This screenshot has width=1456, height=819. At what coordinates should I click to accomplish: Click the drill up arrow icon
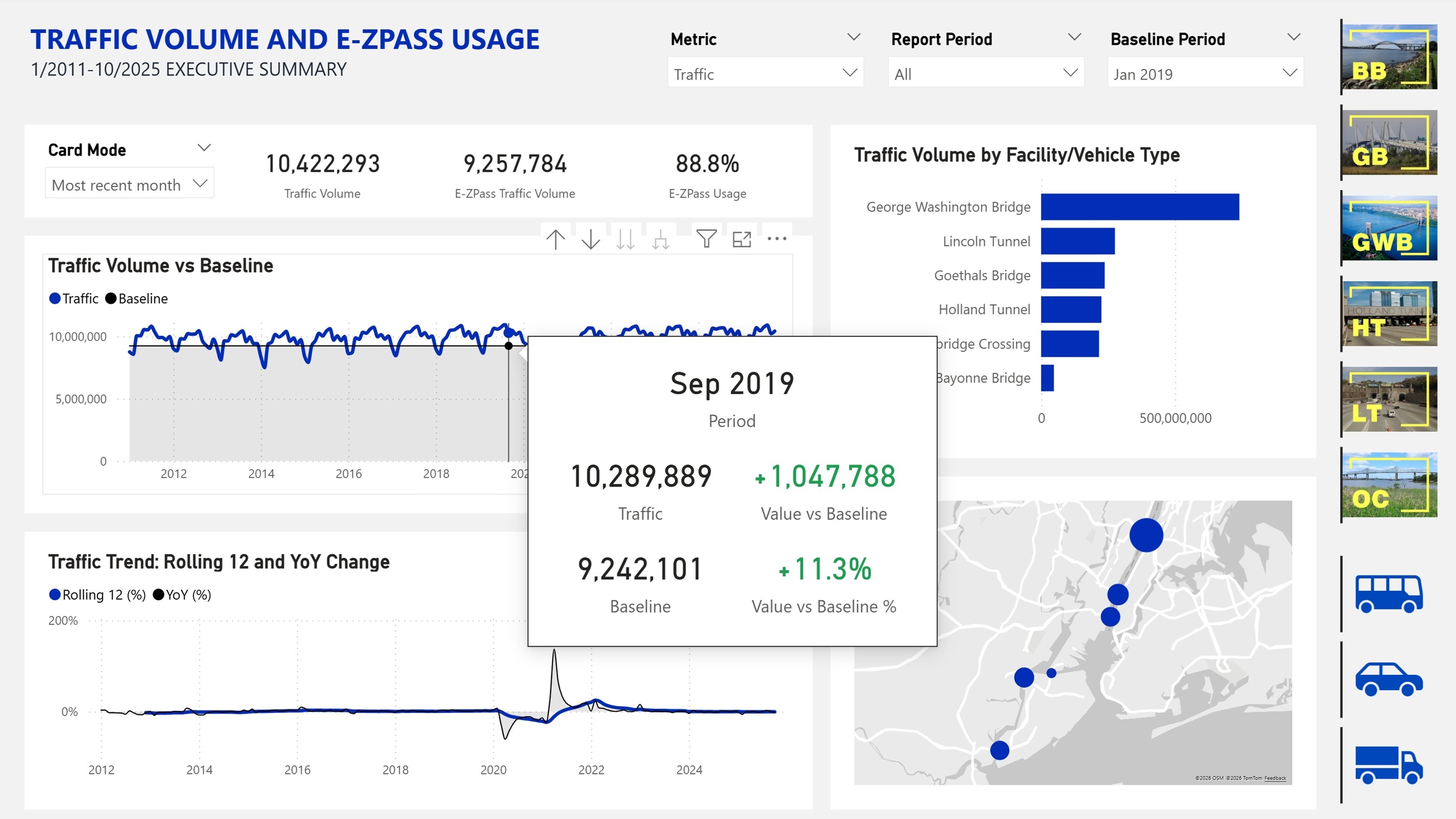pos(556,239)
